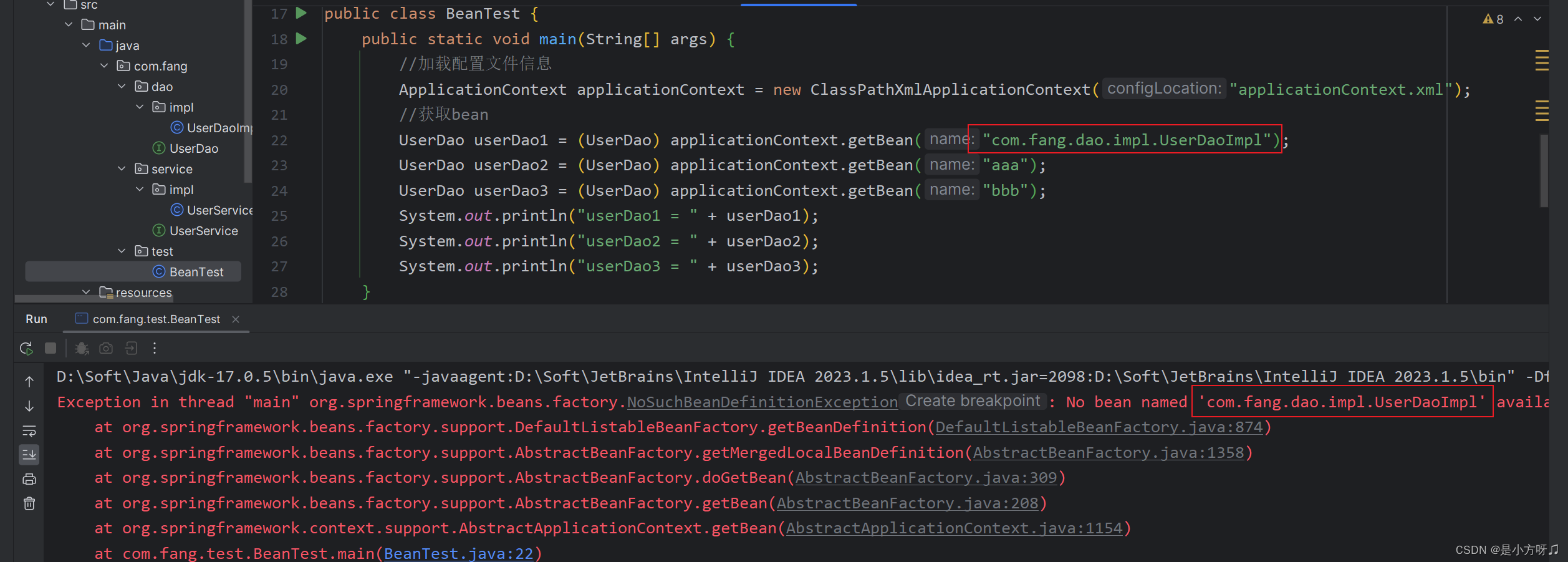The image size is (1568, 562).
Task: Collapse the impl package under service
Action: (140, 190)
